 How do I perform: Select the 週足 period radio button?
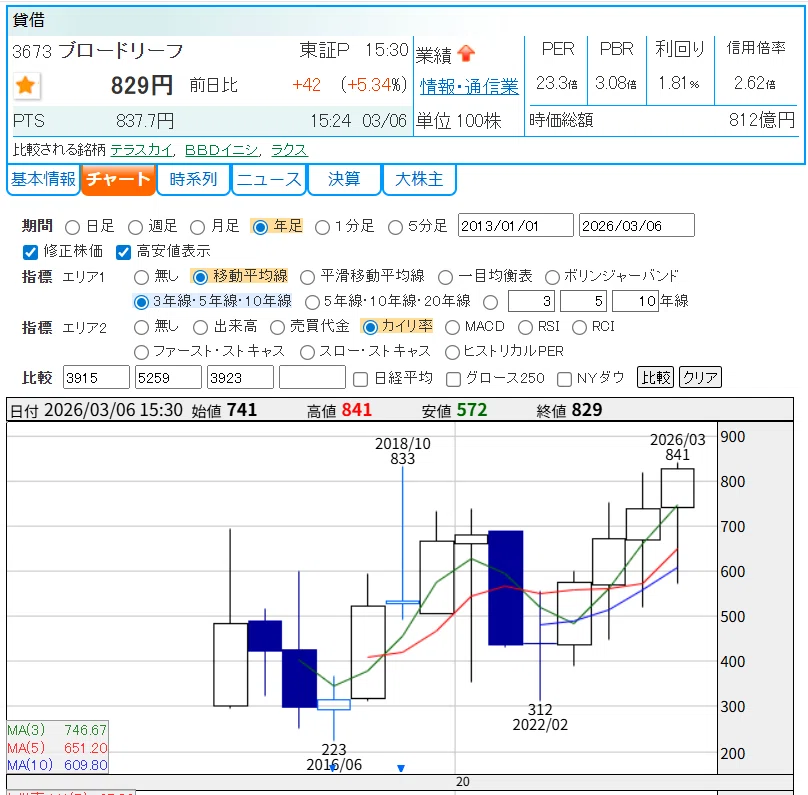pyautogui.click(x=136, y=227)
